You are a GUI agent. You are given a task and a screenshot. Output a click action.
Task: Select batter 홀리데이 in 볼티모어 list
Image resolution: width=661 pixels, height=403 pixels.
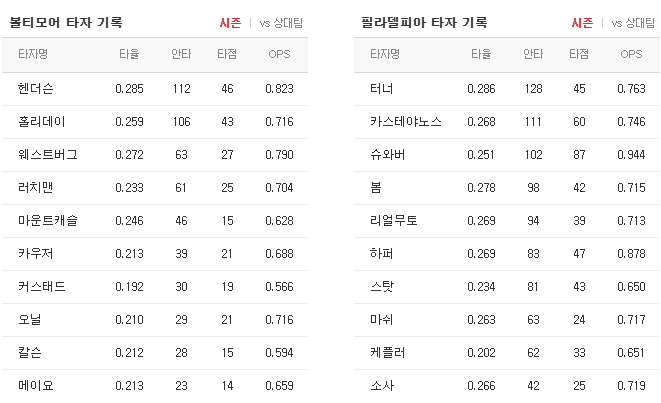(x=41, y=122)
